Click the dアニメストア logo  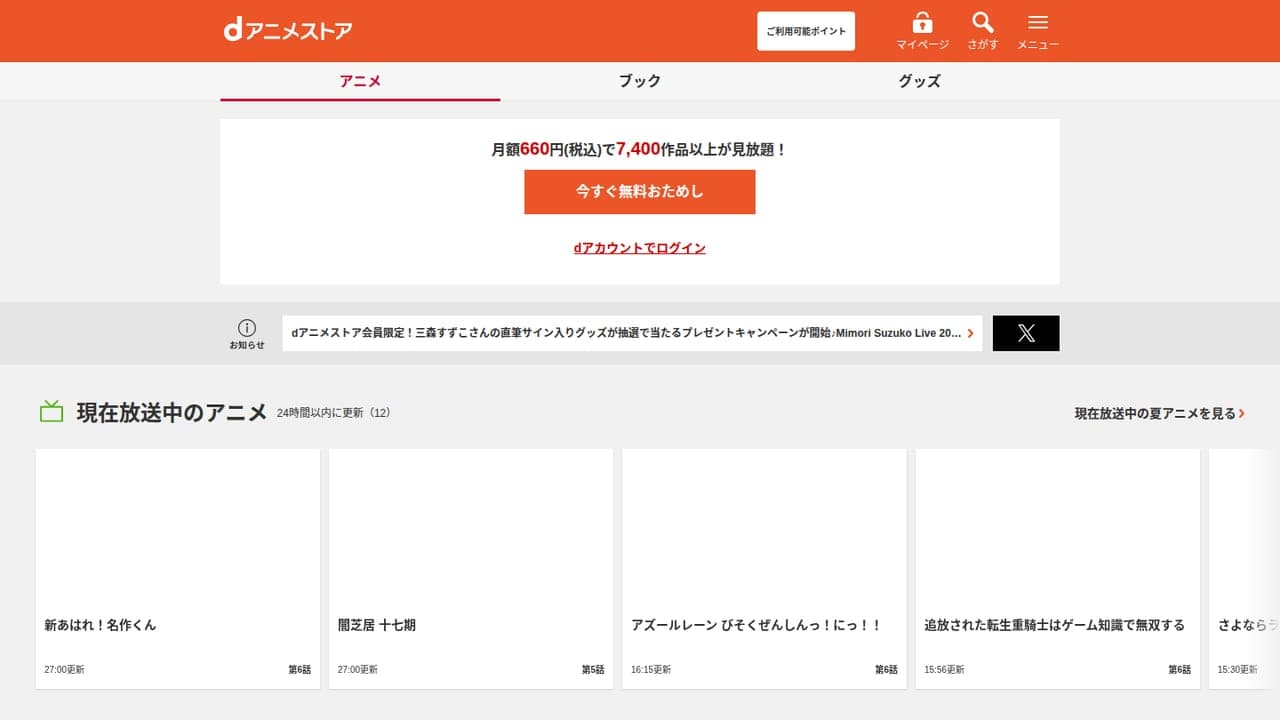288,30
